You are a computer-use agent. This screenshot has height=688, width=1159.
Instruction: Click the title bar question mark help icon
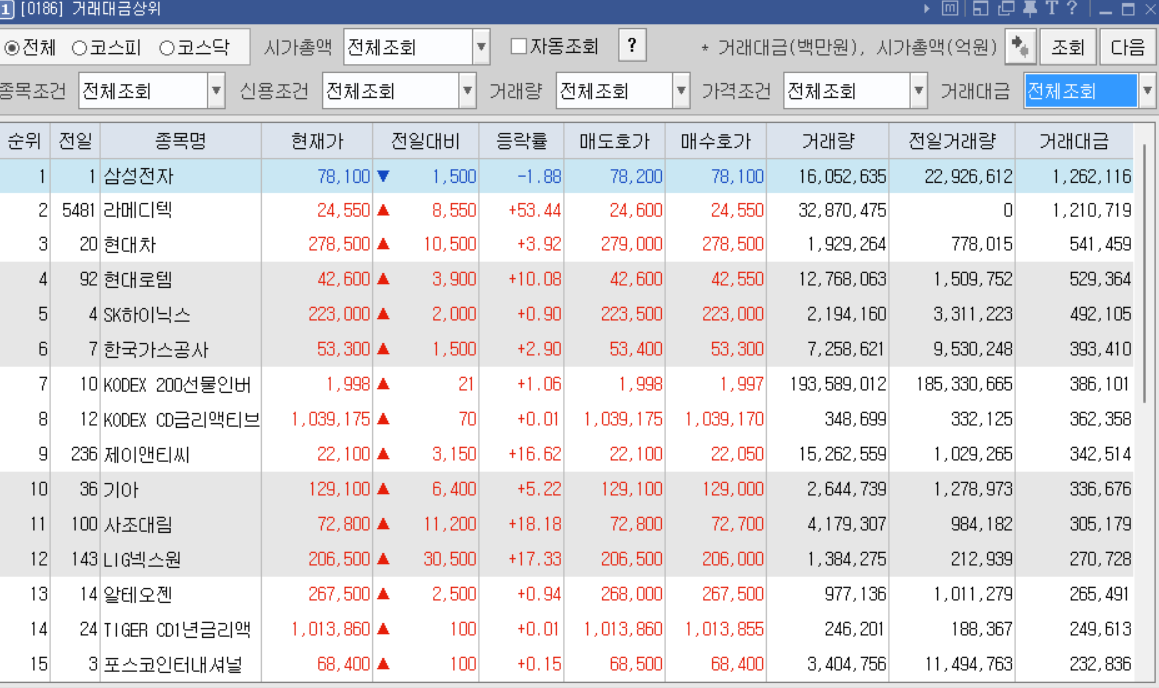click(x=1072, y=9)
